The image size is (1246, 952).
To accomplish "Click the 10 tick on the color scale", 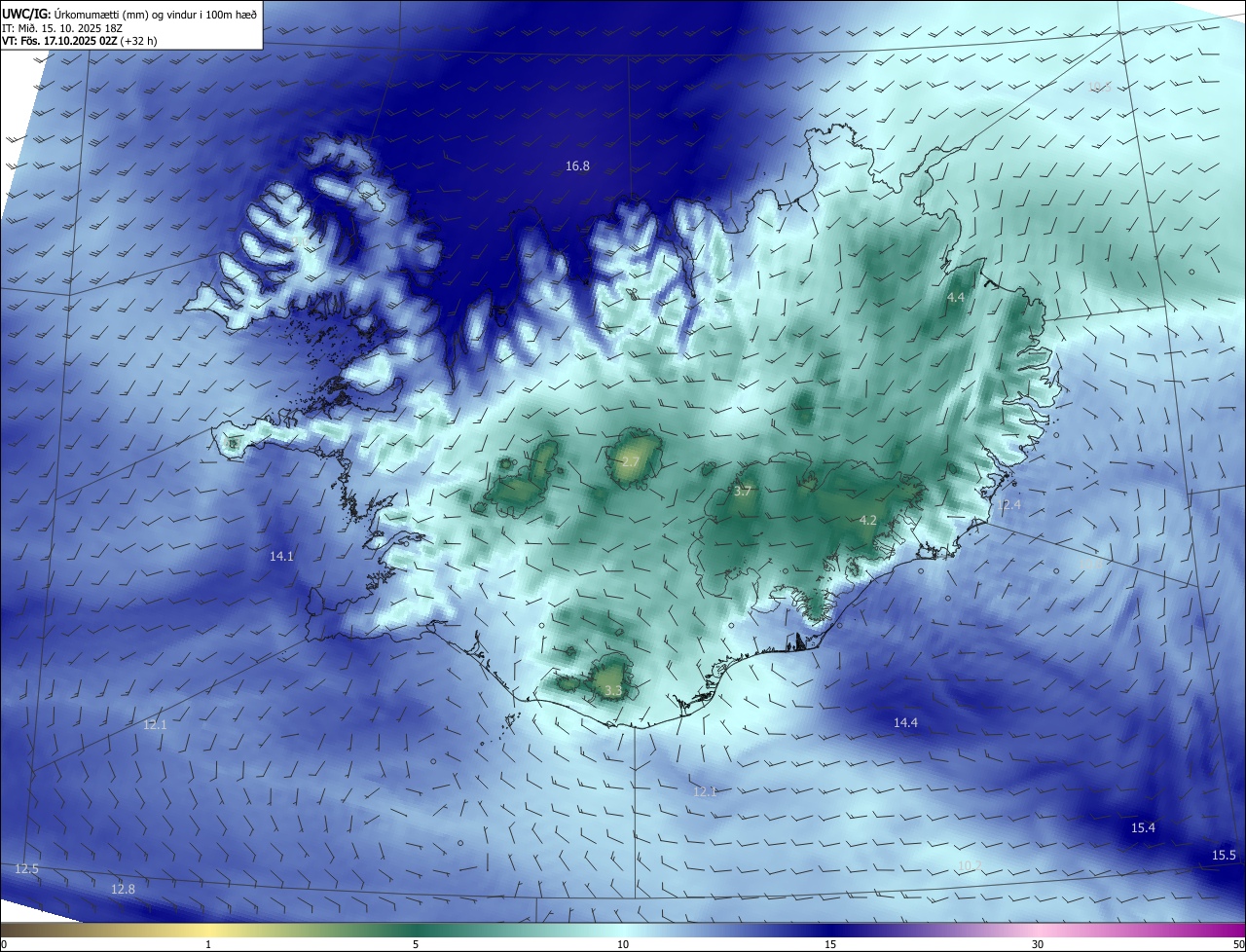I will 623,944.
